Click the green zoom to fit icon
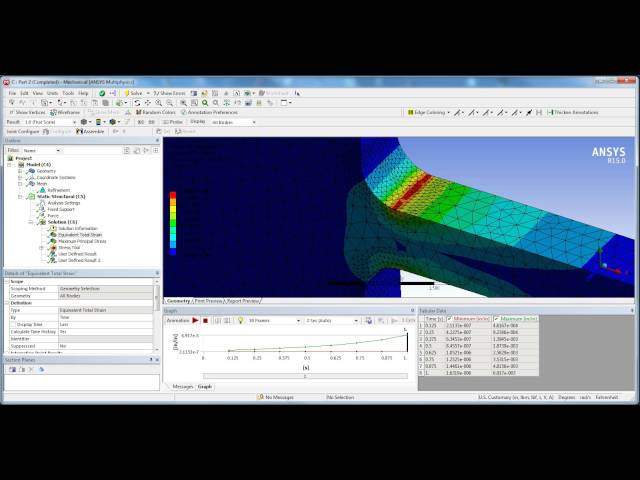The image size is (640, 480). tap(205, 103)
